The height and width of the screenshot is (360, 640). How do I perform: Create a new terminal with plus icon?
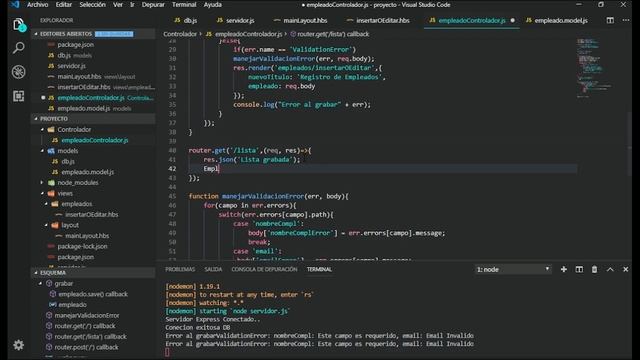[x=564, y=269]
